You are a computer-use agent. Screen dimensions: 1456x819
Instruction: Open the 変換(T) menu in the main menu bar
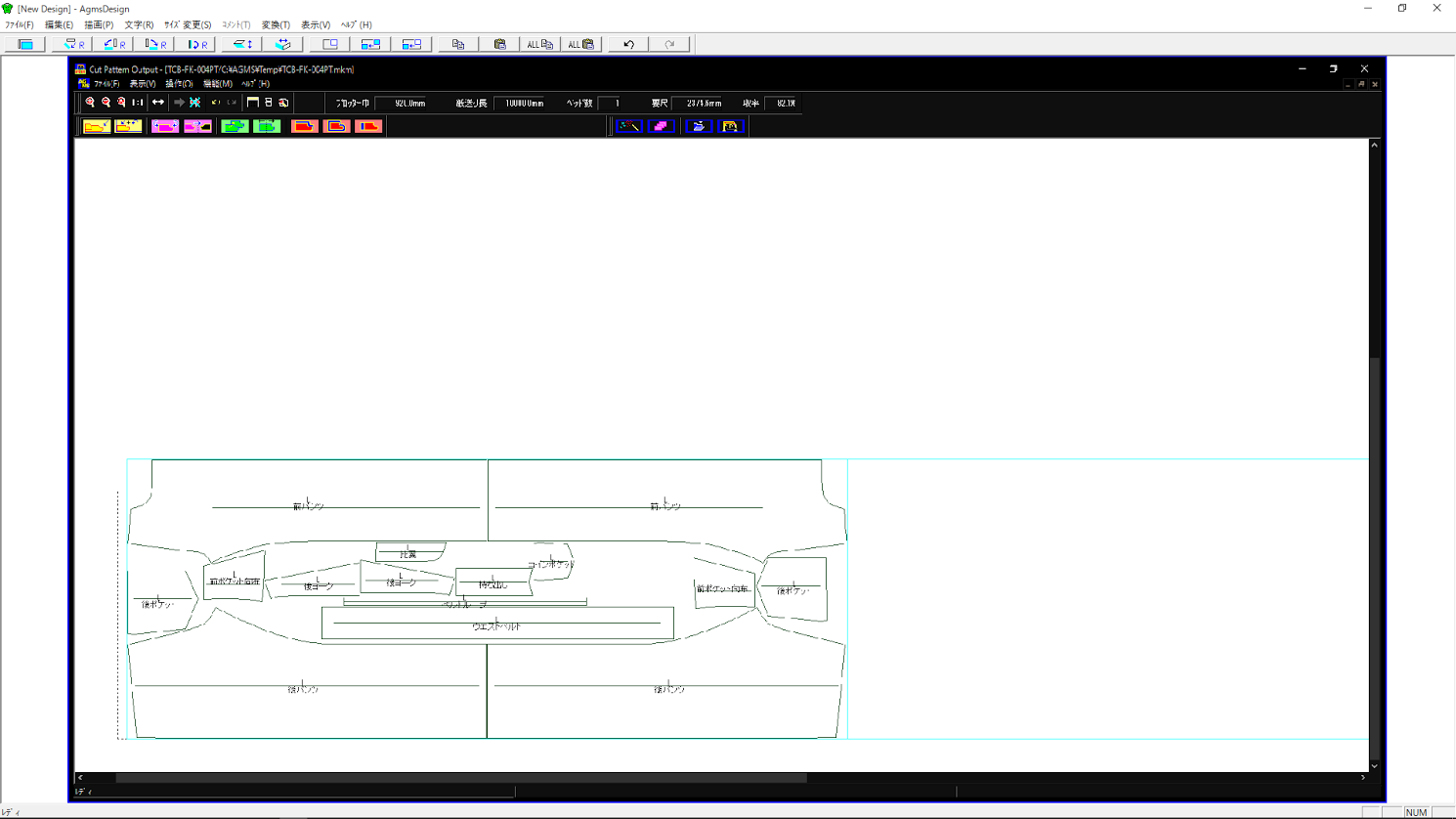coord(275,24)
